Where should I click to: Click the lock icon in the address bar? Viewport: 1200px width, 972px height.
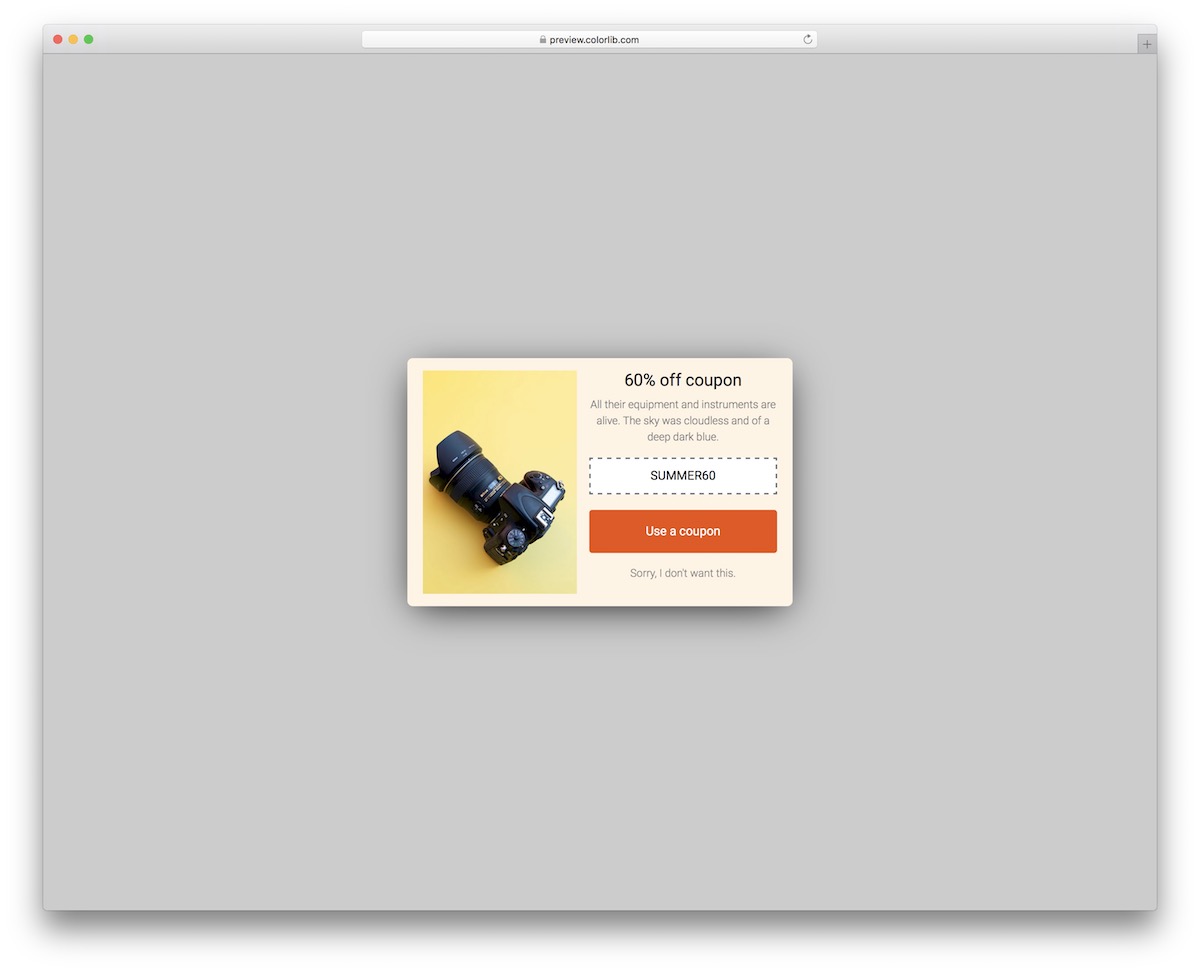(x=543, y=40)
